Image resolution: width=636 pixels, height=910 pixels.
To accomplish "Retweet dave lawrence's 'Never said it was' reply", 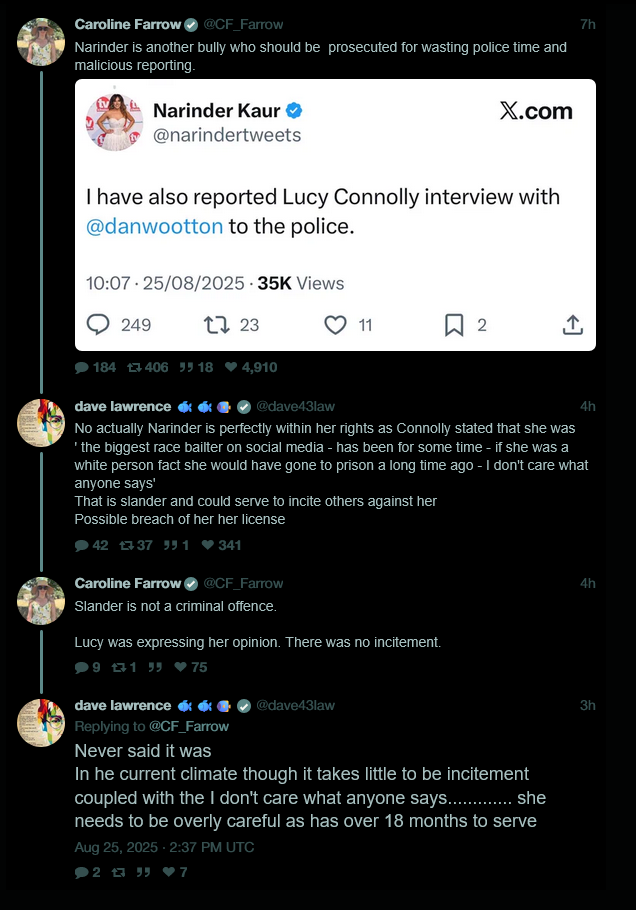I will [118, 872].
